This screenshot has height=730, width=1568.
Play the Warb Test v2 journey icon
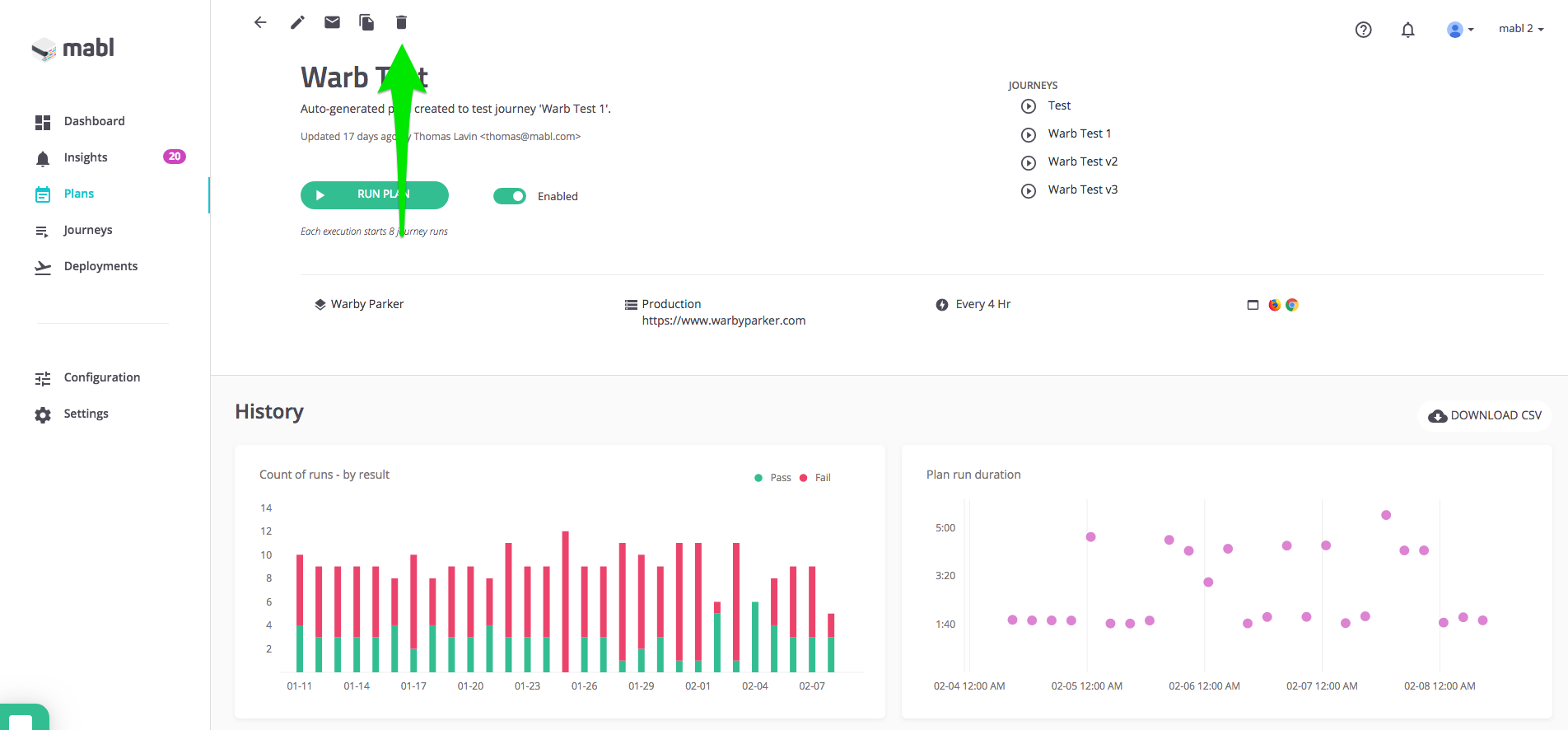[x=1029, y=162]
